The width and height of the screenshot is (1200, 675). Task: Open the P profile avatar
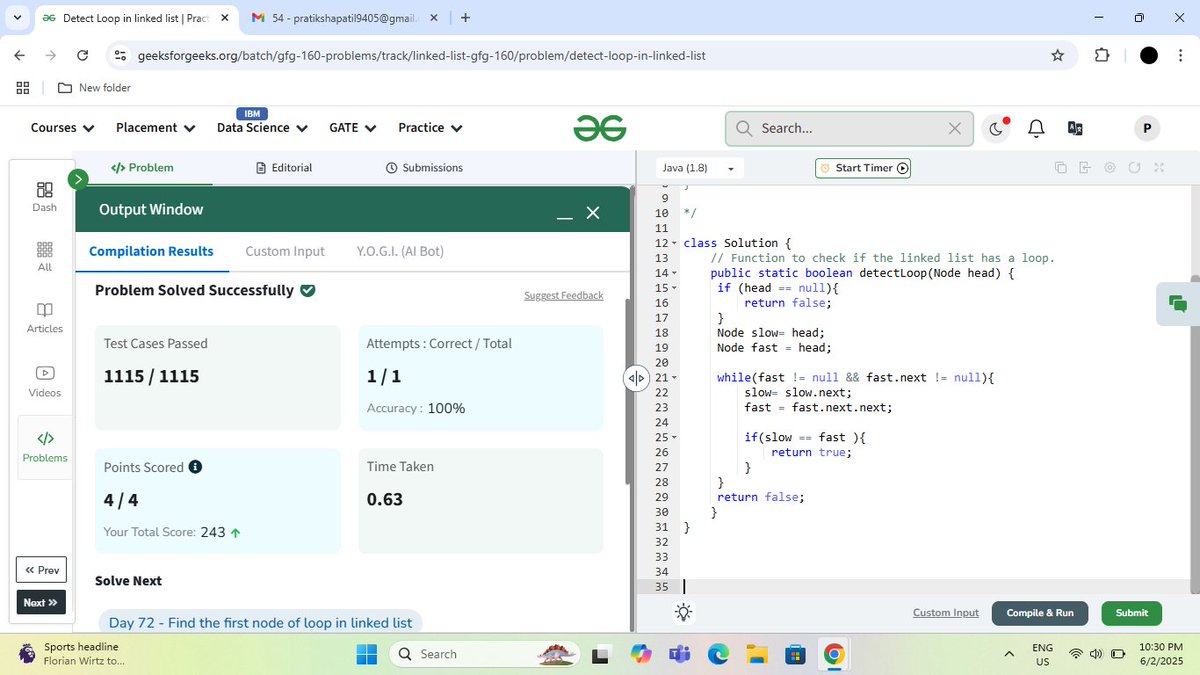(1146, 128)
